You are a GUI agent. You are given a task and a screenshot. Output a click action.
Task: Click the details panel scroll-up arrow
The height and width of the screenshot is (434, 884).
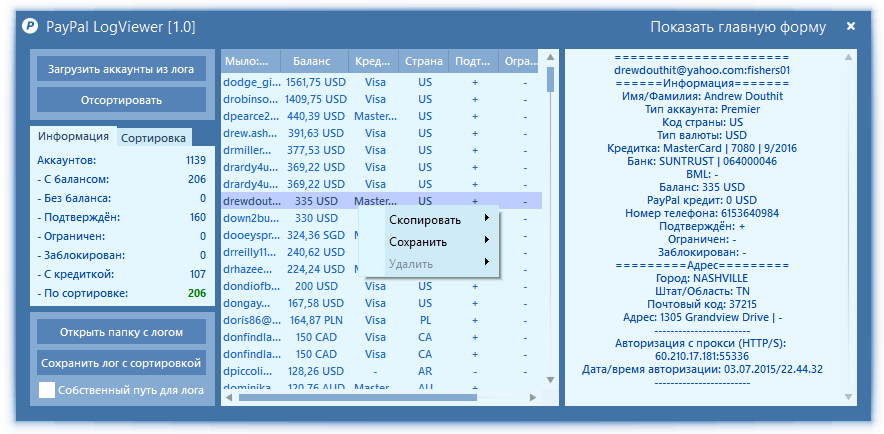point(847,57)
